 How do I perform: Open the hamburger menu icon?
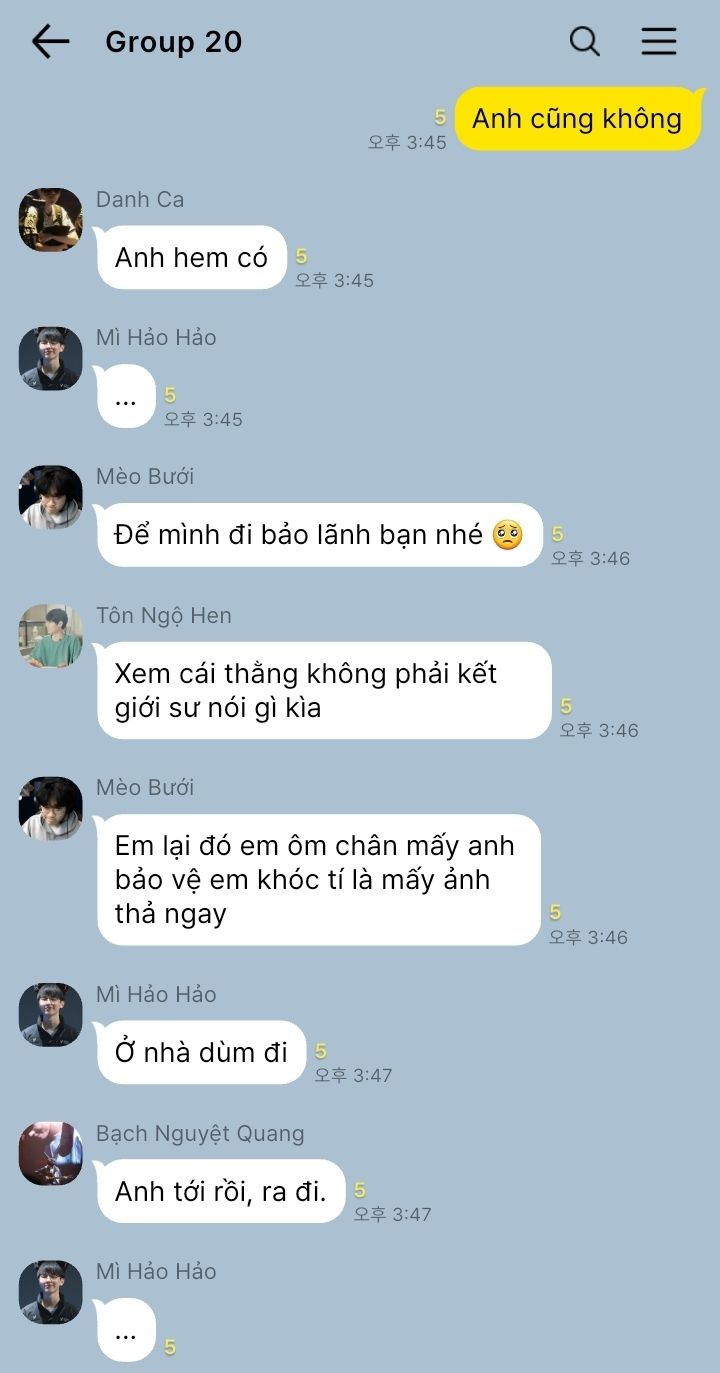pos(659,41)
